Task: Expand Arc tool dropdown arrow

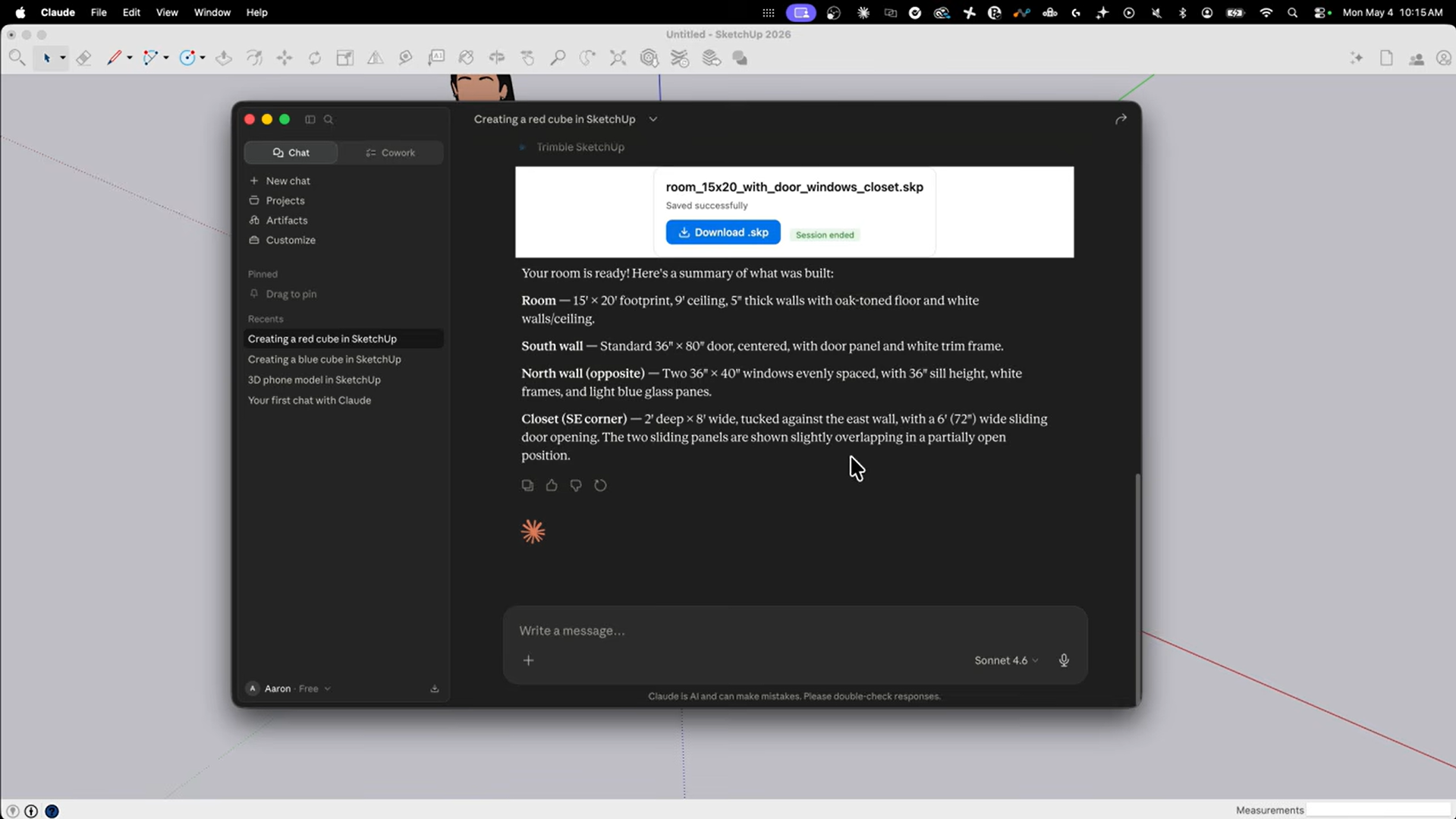Action: [x=165, y=58]
